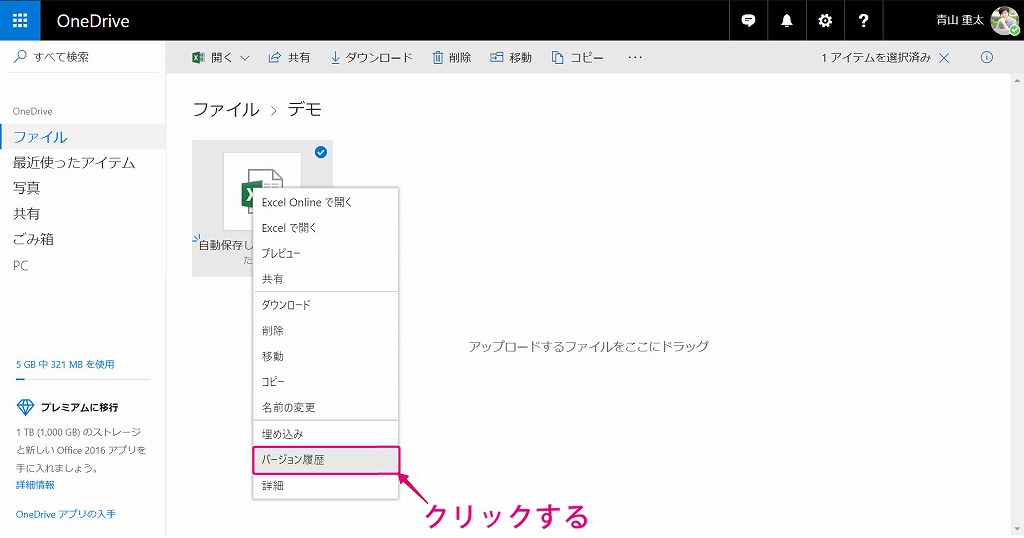Click the 削除 trash toolbar button
1024x538 pixels.
coord(451,58)
